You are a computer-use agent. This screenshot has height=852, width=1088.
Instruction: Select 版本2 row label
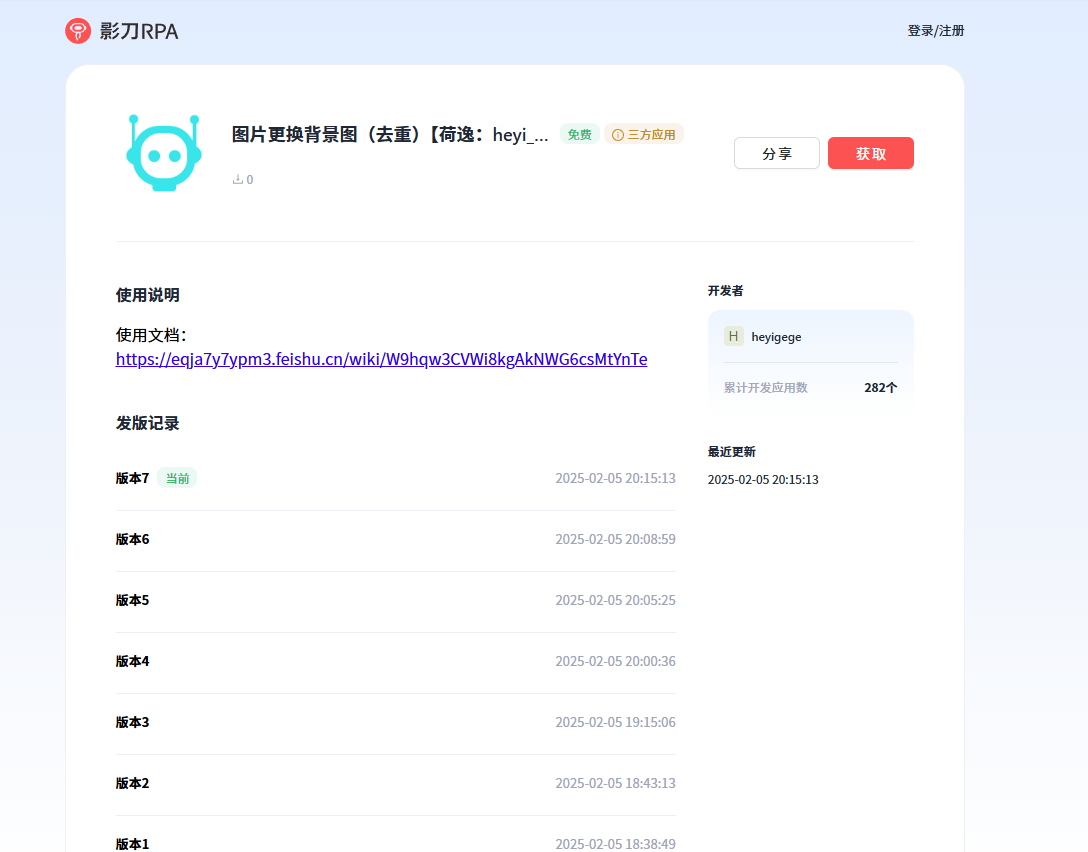click(x=133, y=783)
